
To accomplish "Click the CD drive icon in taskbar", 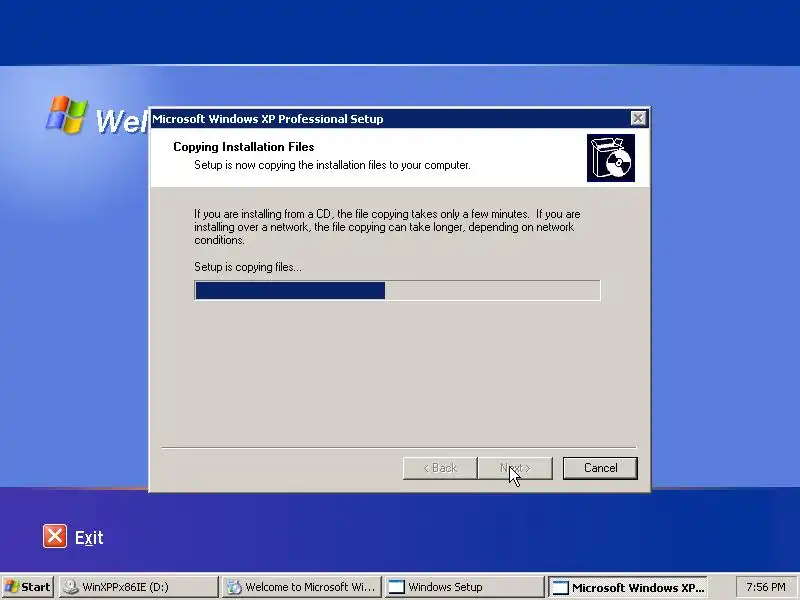I will click(71, 587).
